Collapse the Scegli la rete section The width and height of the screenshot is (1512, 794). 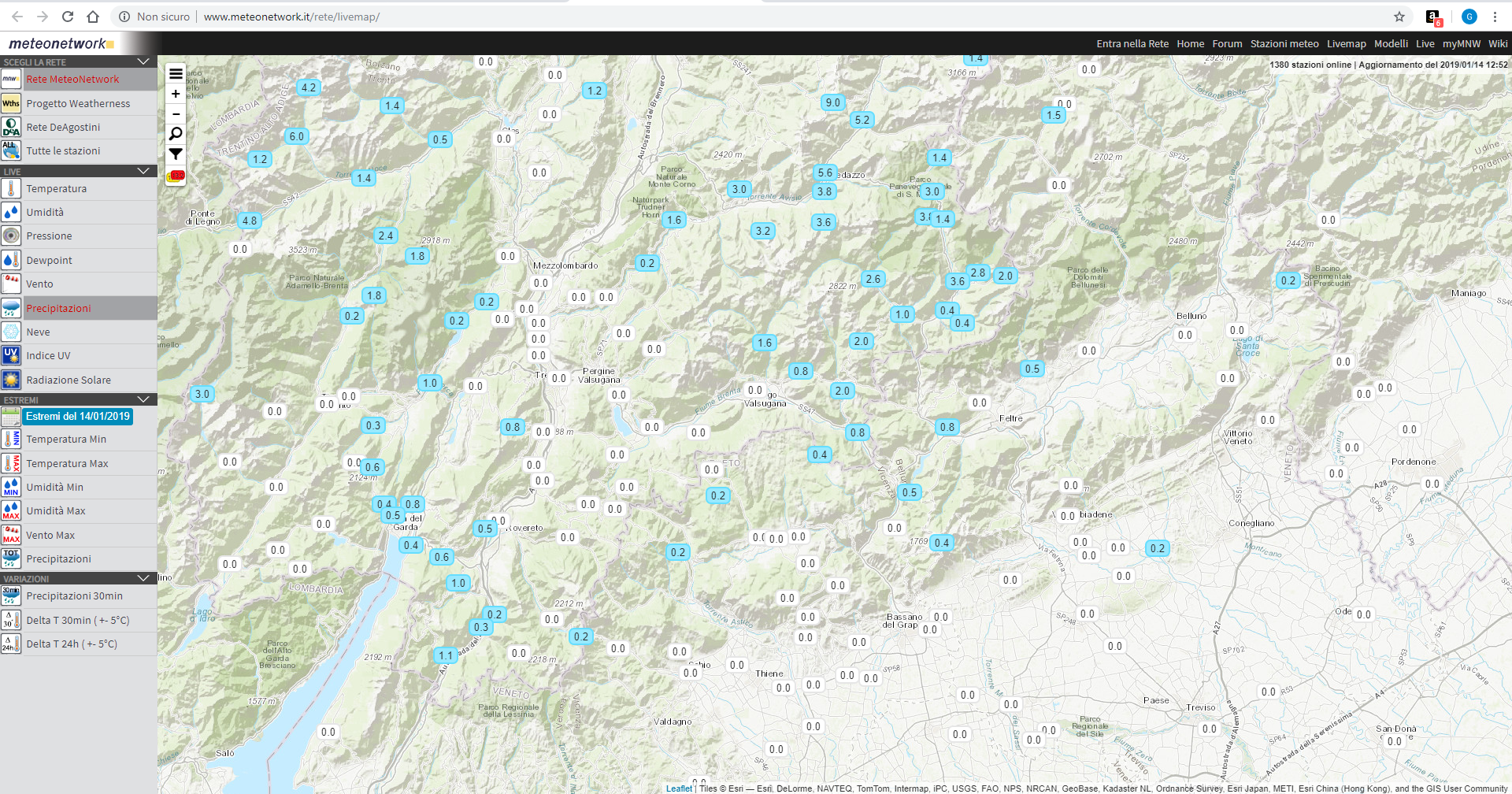[143, 61]
